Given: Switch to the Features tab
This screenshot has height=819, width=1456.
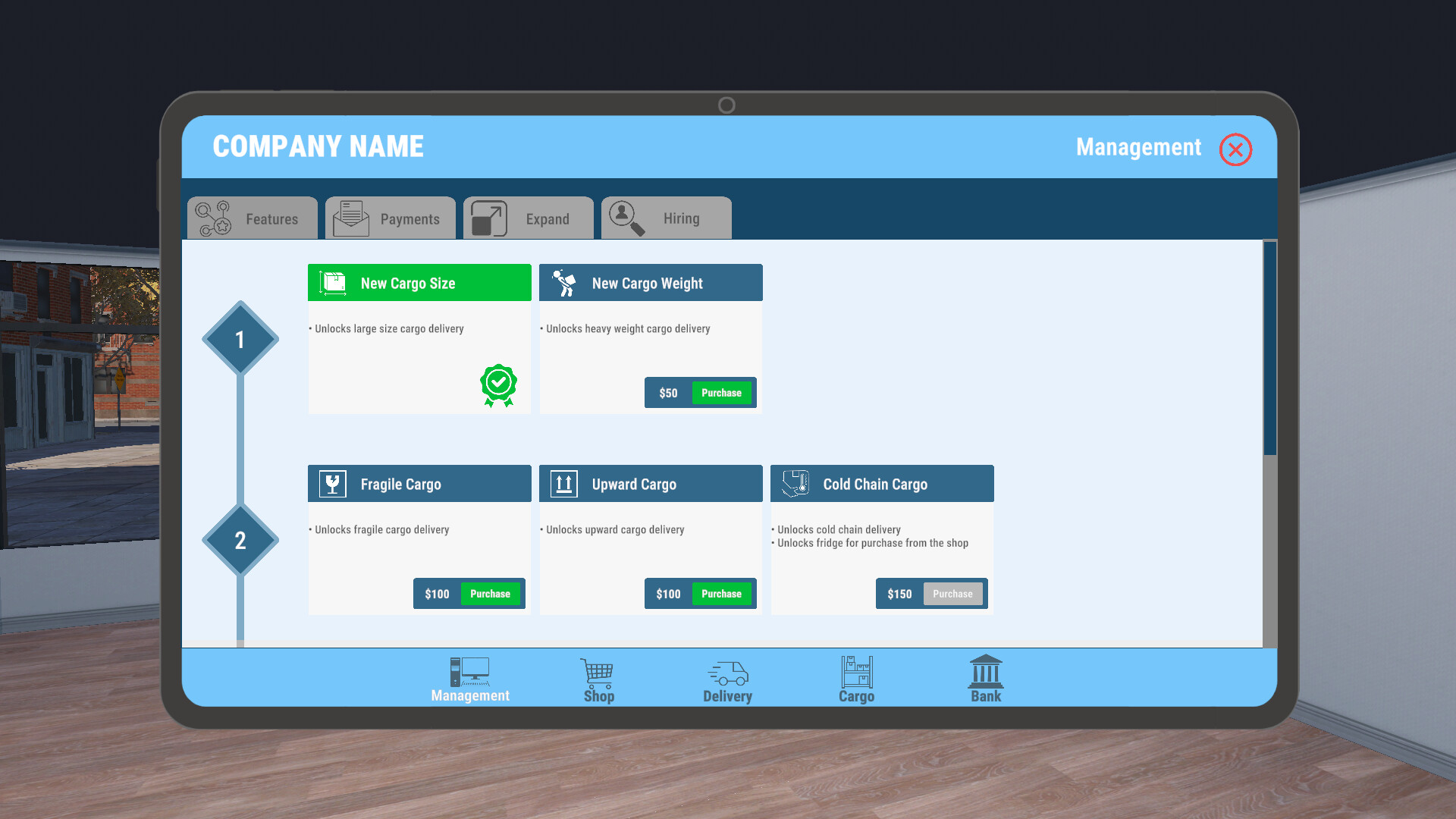Looking at the screenshot, I should click(x=253, y=218).
